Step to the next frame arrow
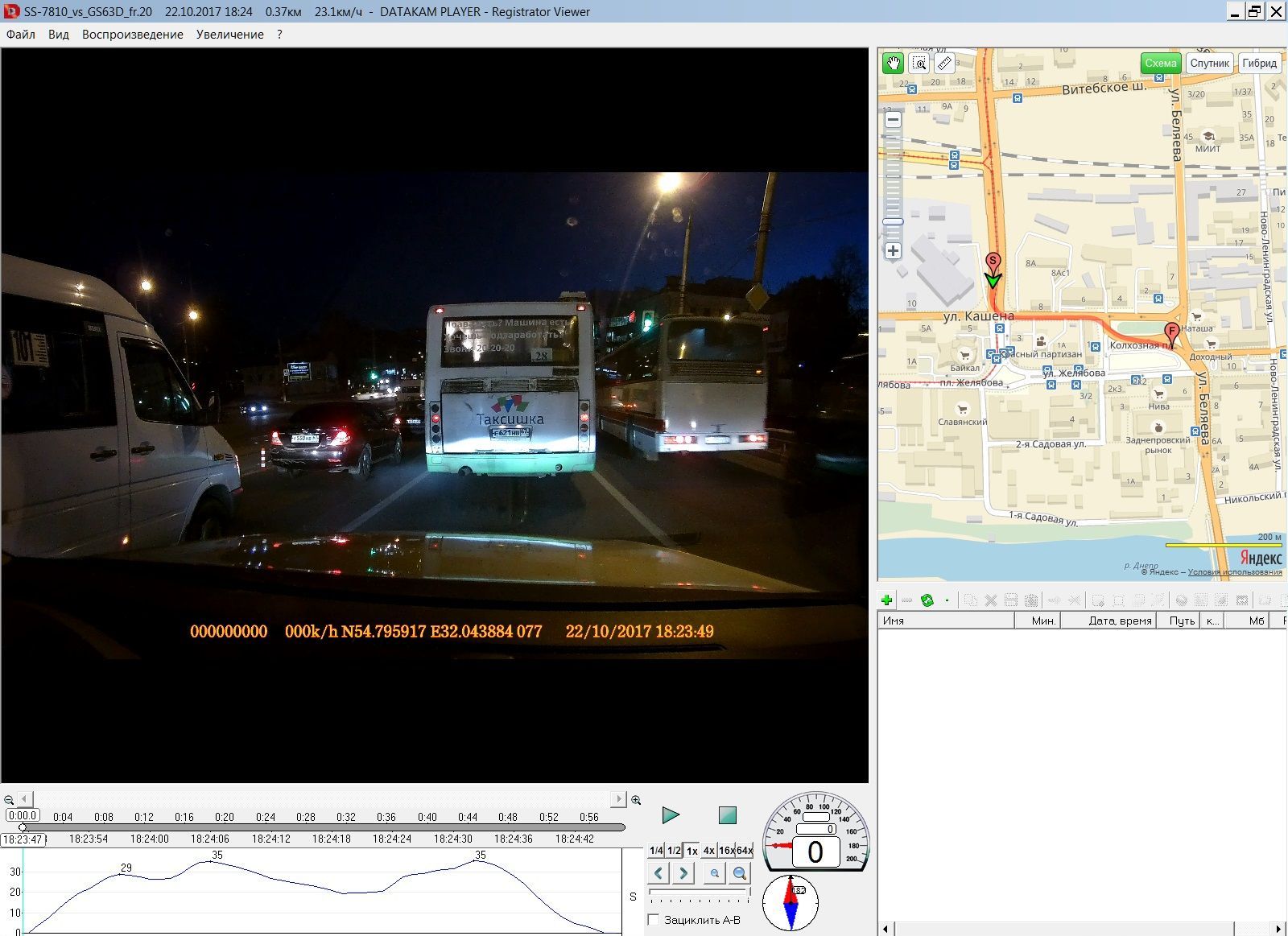 (683, 873)
